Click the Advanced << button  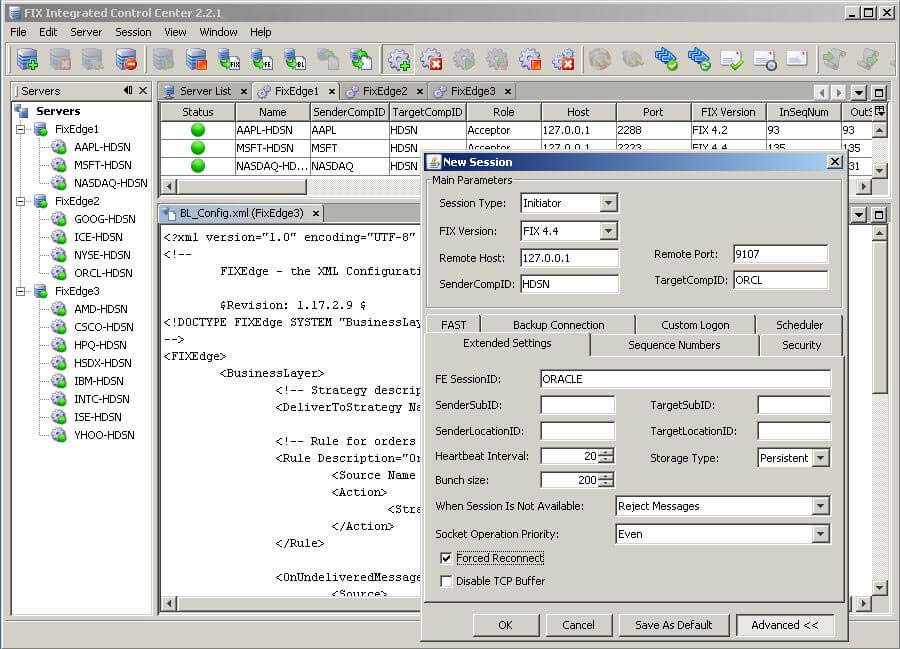pyautogui.click(x=785, y=625)
